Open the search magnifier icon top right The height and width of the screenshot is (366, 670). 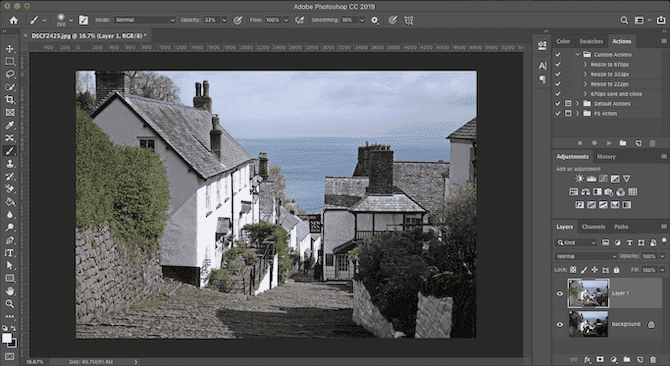624,20
